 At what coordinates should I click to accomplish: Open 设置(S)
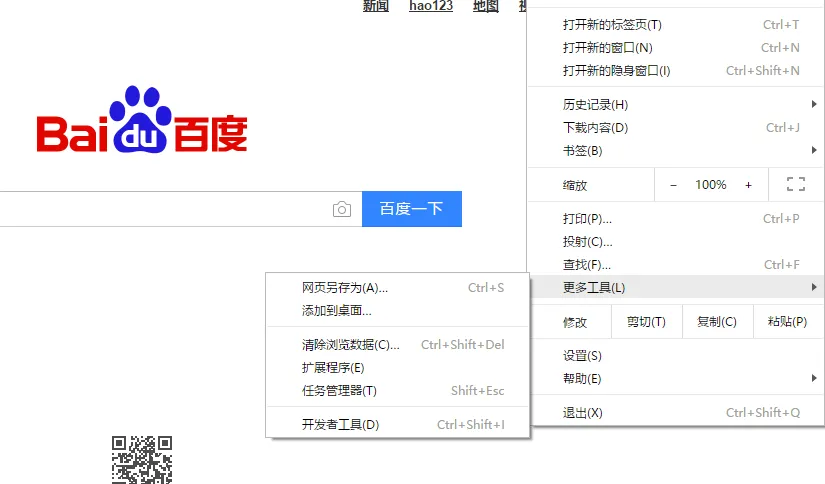coord(676,356)
